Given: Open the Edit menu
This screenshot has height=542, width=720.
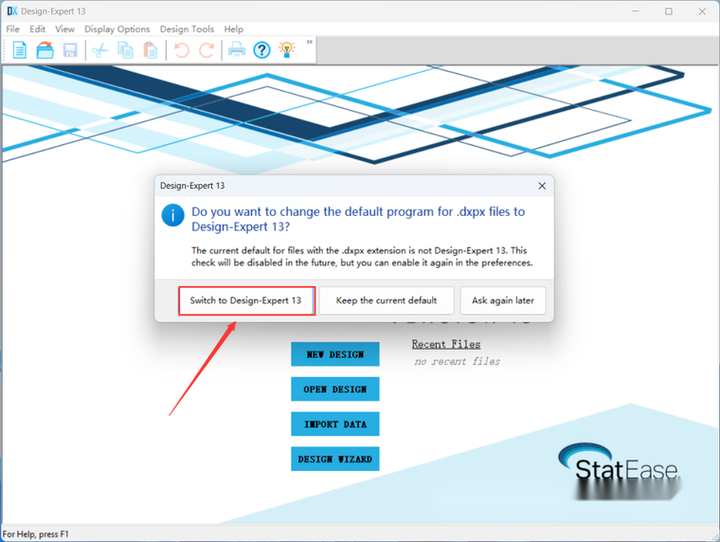Looking at the screenshot, I should [37, 29].
